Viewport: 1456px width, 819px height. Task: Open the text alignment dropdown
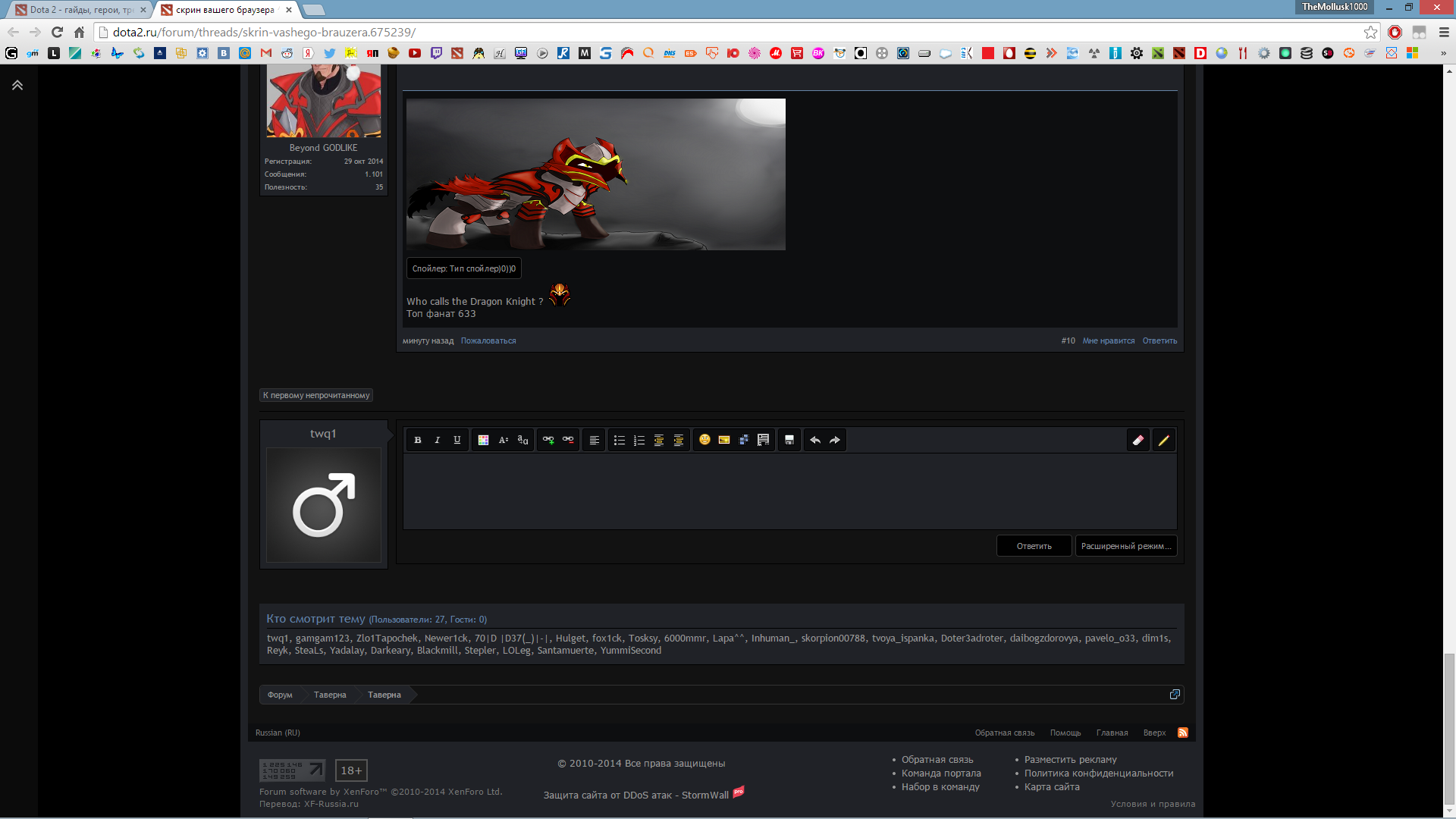594,440
